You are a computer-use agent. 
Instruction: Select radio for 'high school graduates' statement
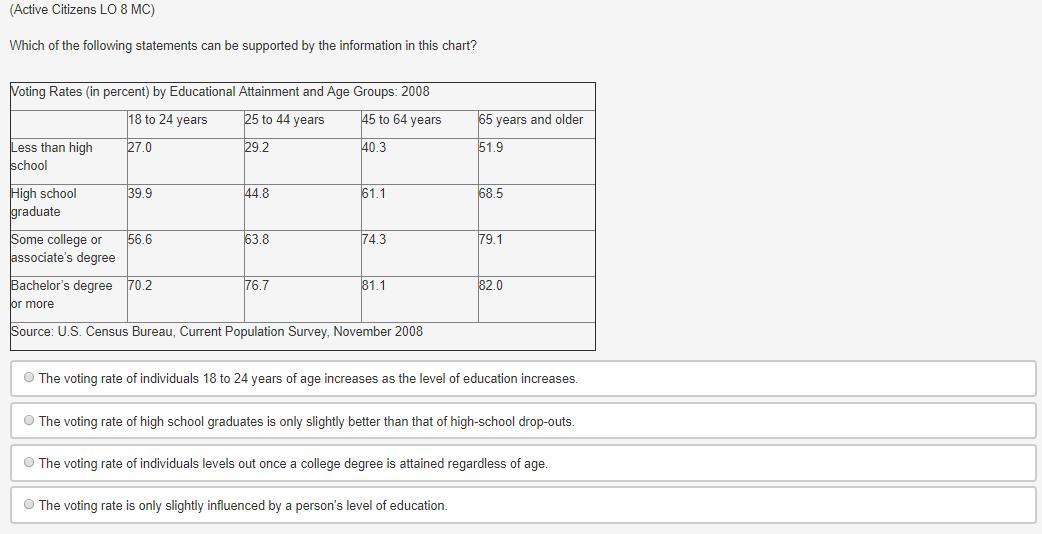29,420
